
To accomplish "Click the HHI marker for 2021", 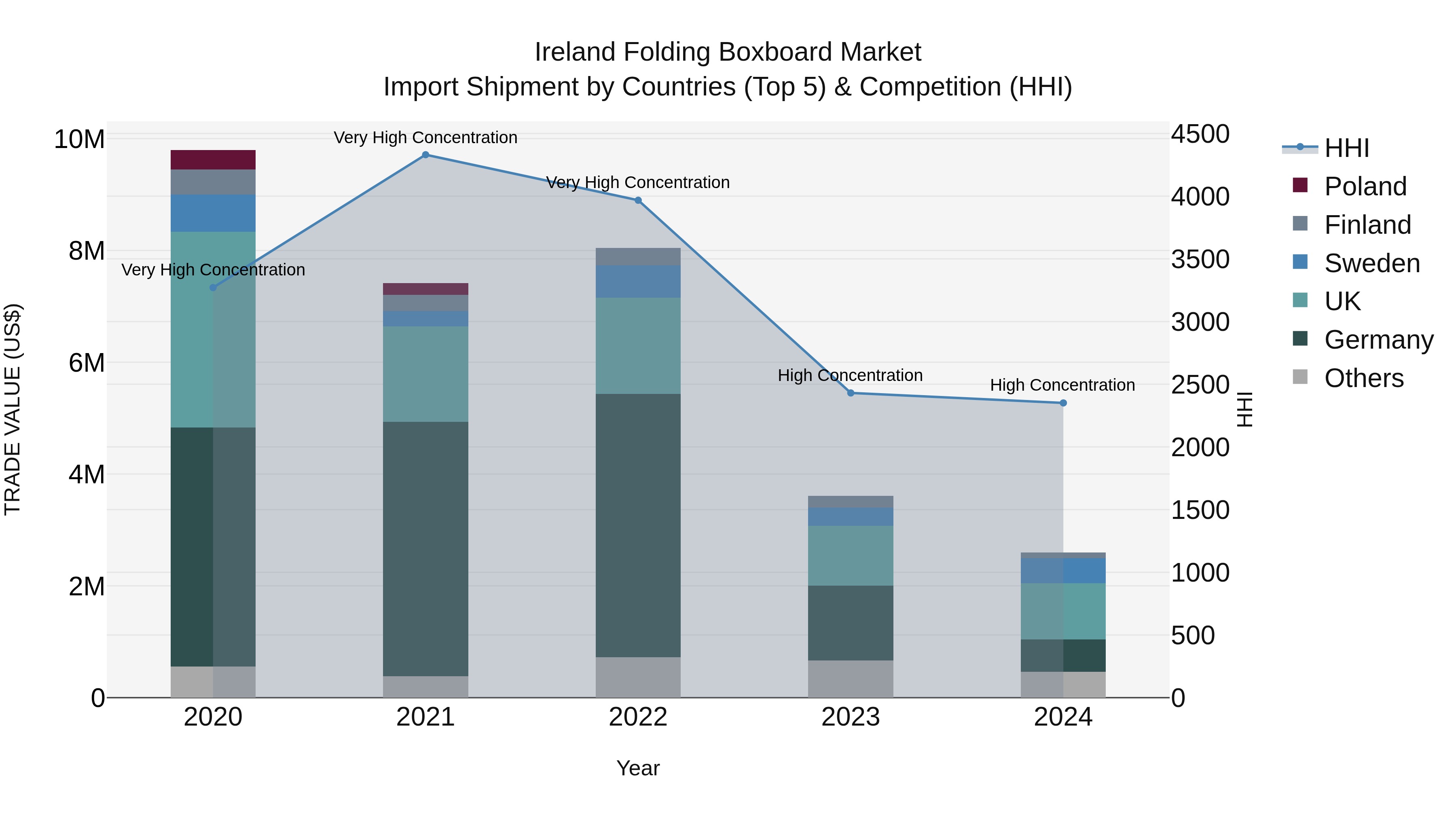I will 425,155.
